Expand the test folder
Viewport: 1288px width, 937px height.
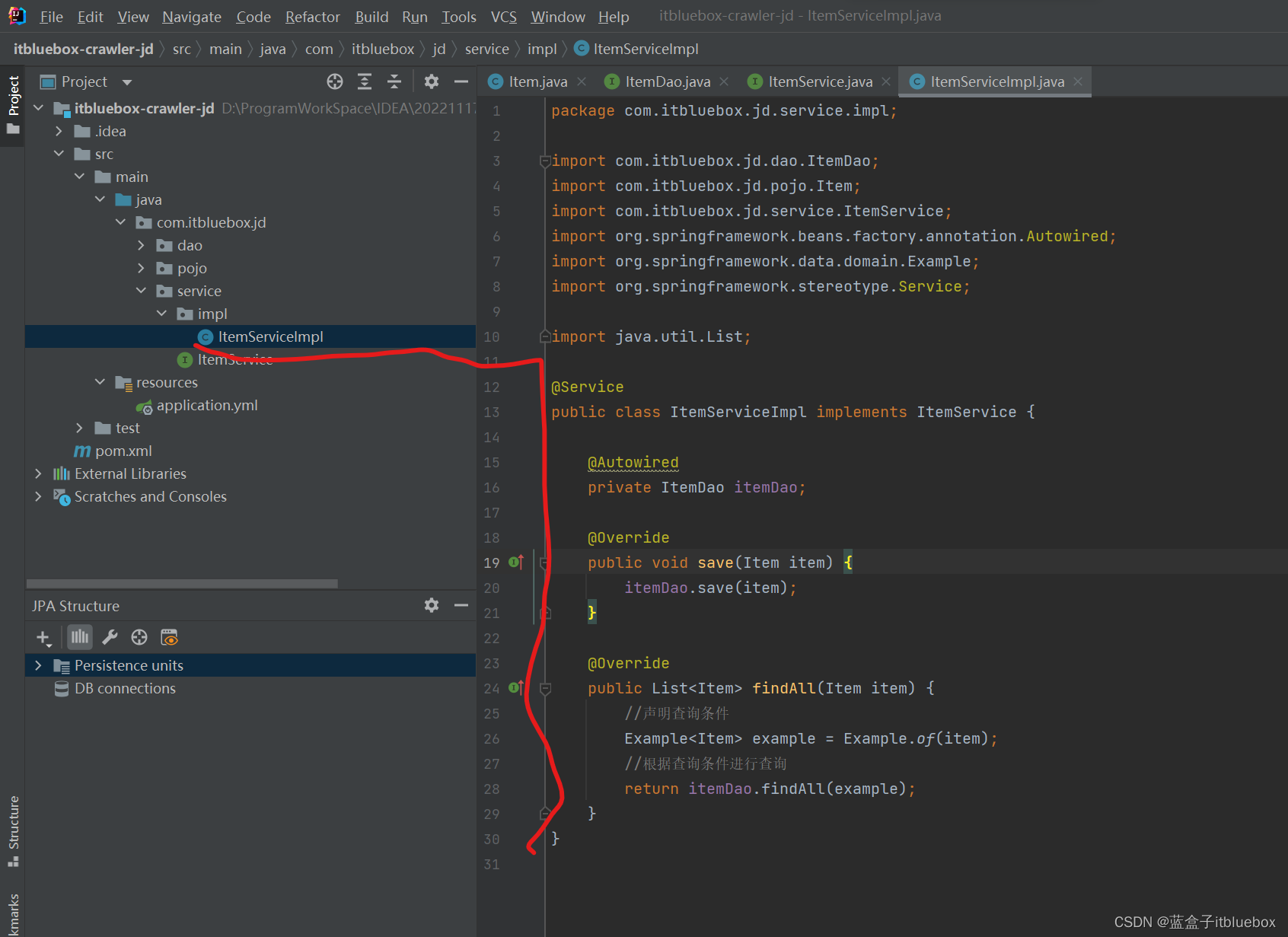click(x=79, y=428)
